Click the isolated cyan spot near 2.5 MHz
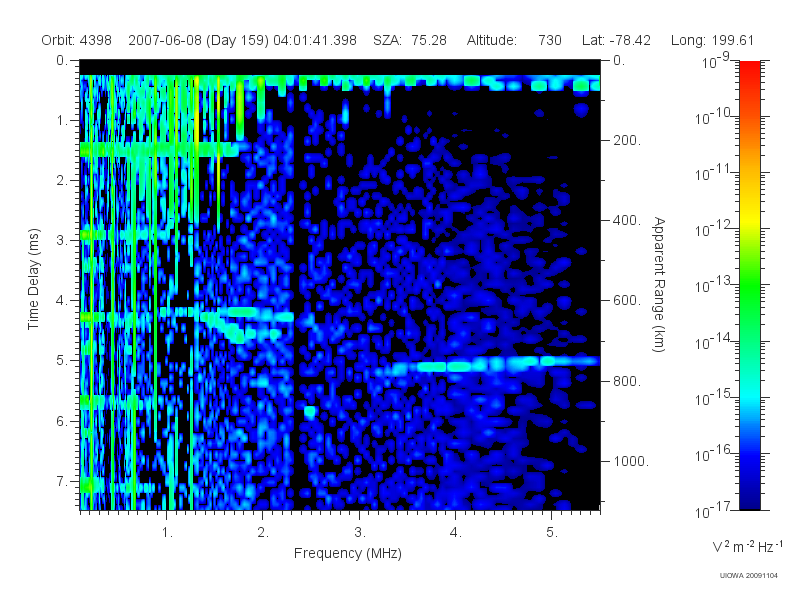Screen dimensions: 800x600 [310, 411]
